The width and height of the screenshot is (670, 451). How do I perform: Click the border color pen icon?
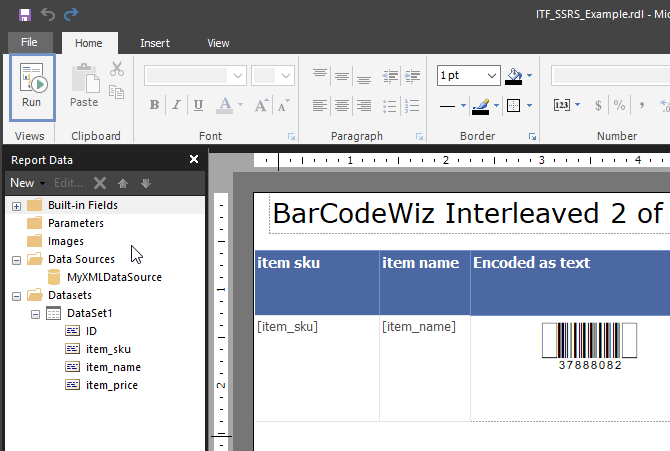click(x=481, y=106)
